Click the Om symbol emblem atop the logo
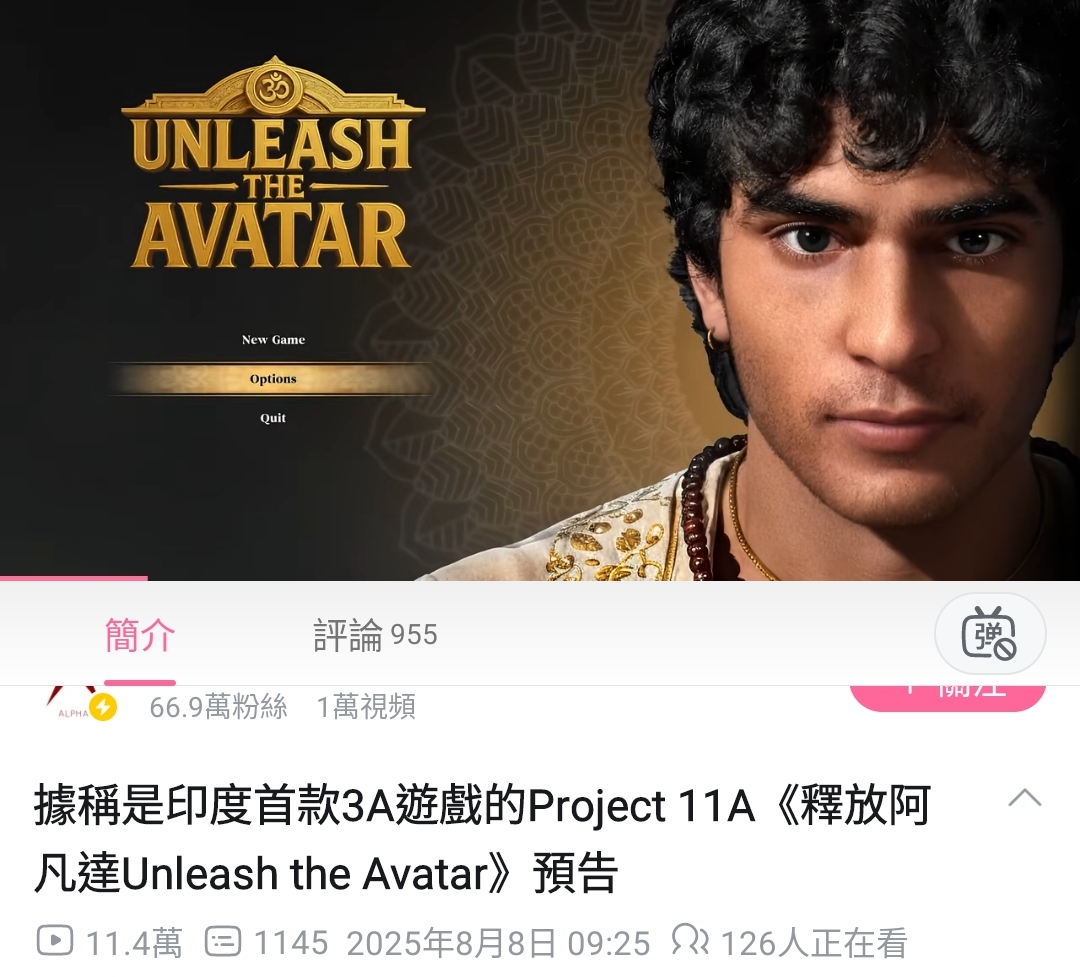The height and width of the screenshot is (977, 1080). coord(273,88)
